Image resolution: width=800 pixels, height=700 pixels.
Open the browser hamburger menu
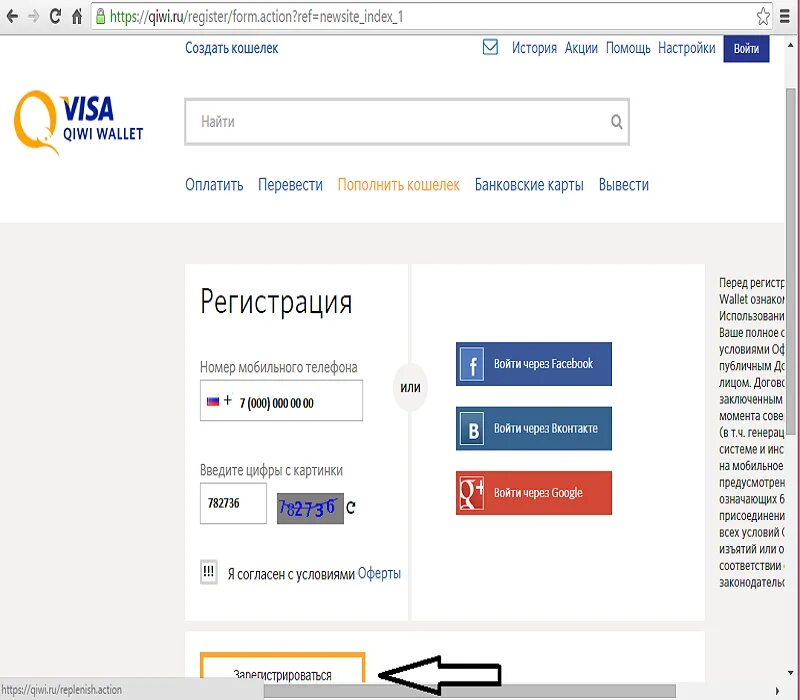[785, 16]
